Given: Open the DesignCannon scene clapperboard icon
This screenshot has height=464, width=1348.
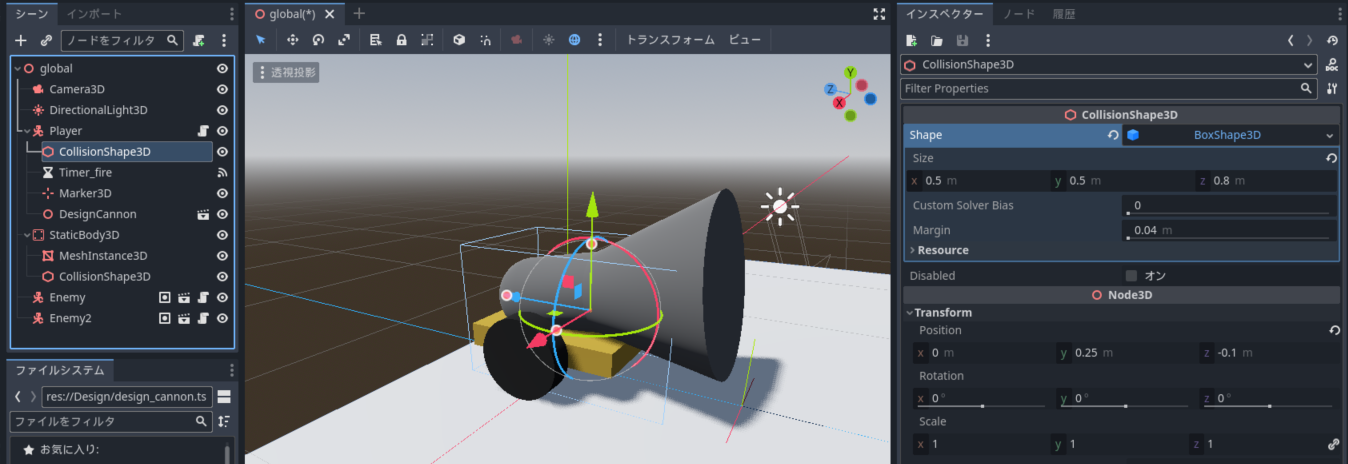Looking at the screenshot, I should tap(202, 214).
